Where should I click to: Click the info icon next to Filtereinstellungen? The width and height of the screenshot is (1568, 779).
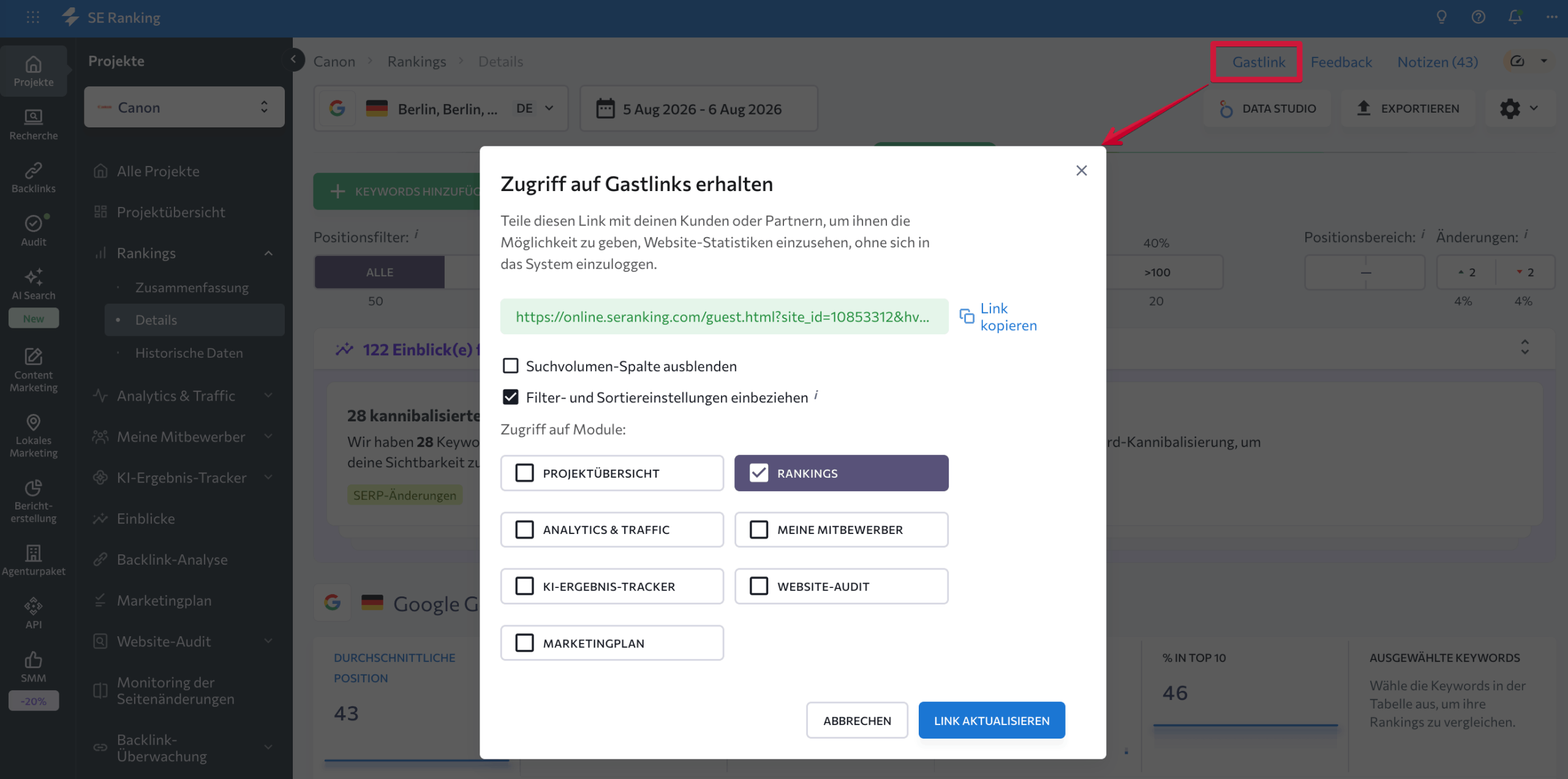[x=816, y=395]
